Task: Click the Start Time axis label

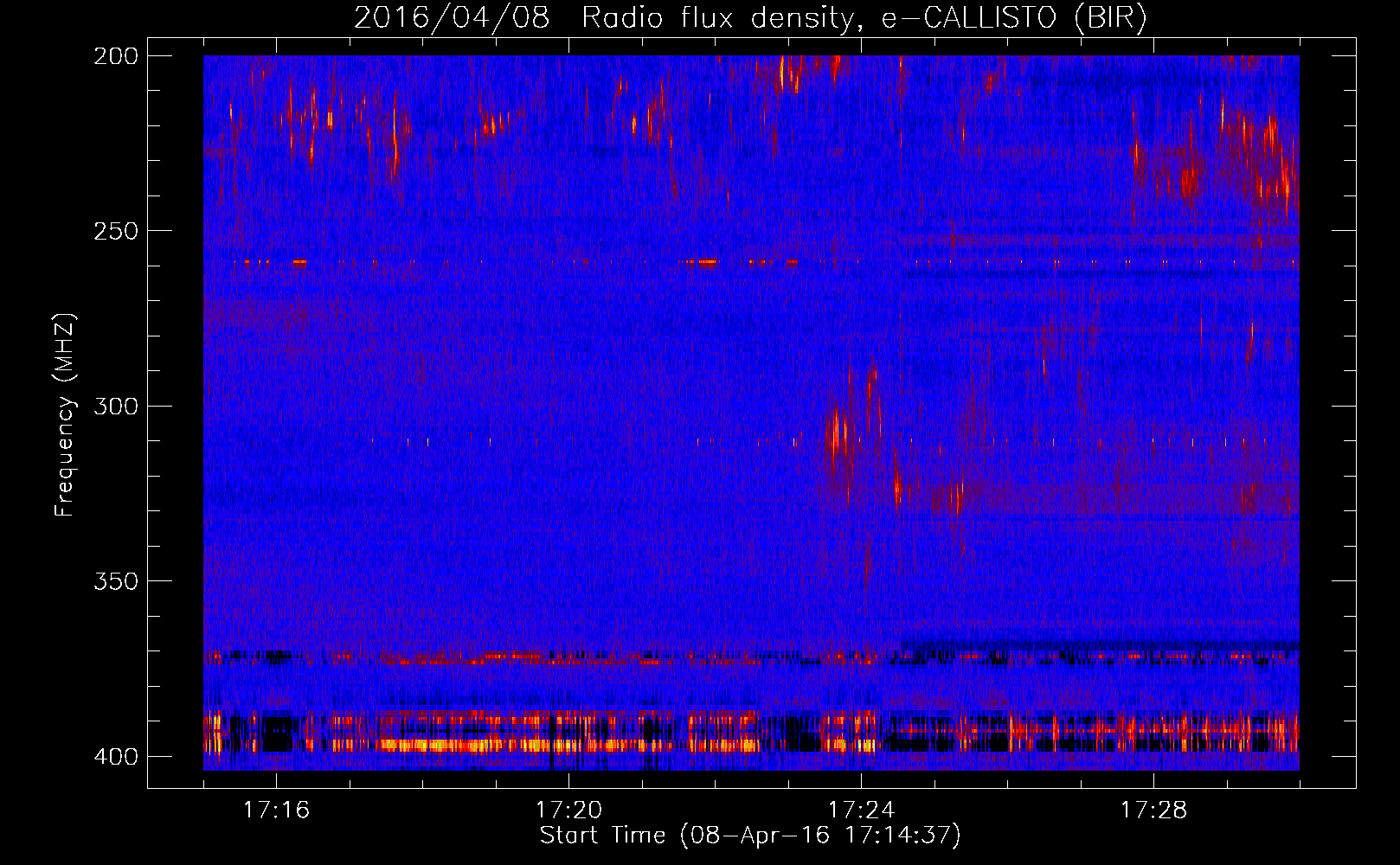Action: click(x=750, y=836)
